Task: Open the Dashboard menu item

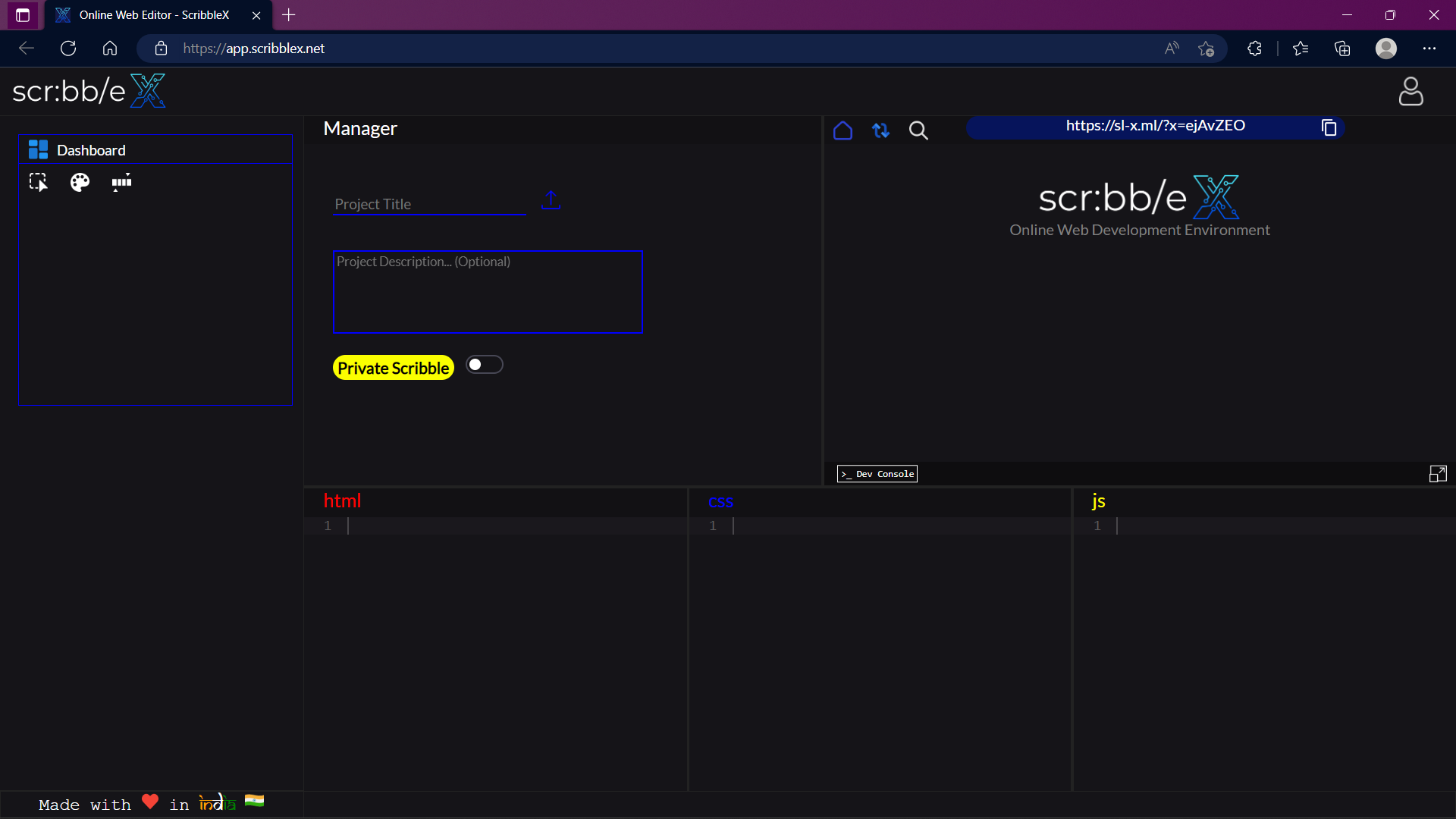Action: coord(91,150)
